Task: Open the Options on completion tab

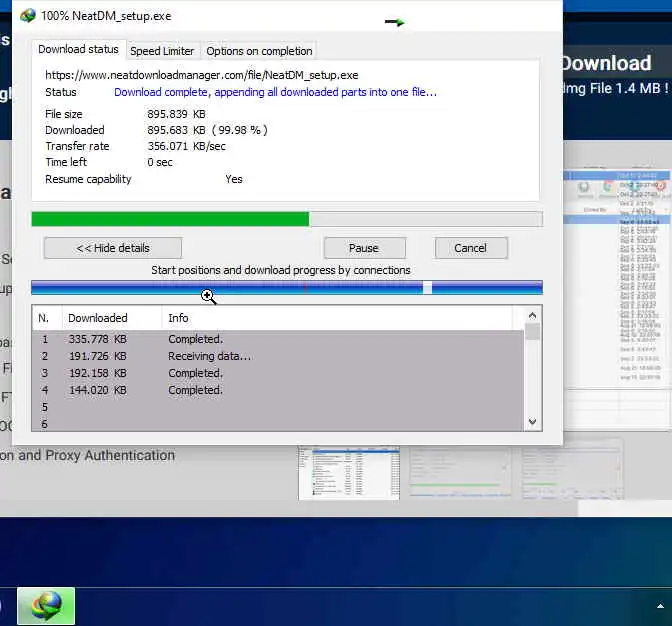Action: (x=259, y=51)
